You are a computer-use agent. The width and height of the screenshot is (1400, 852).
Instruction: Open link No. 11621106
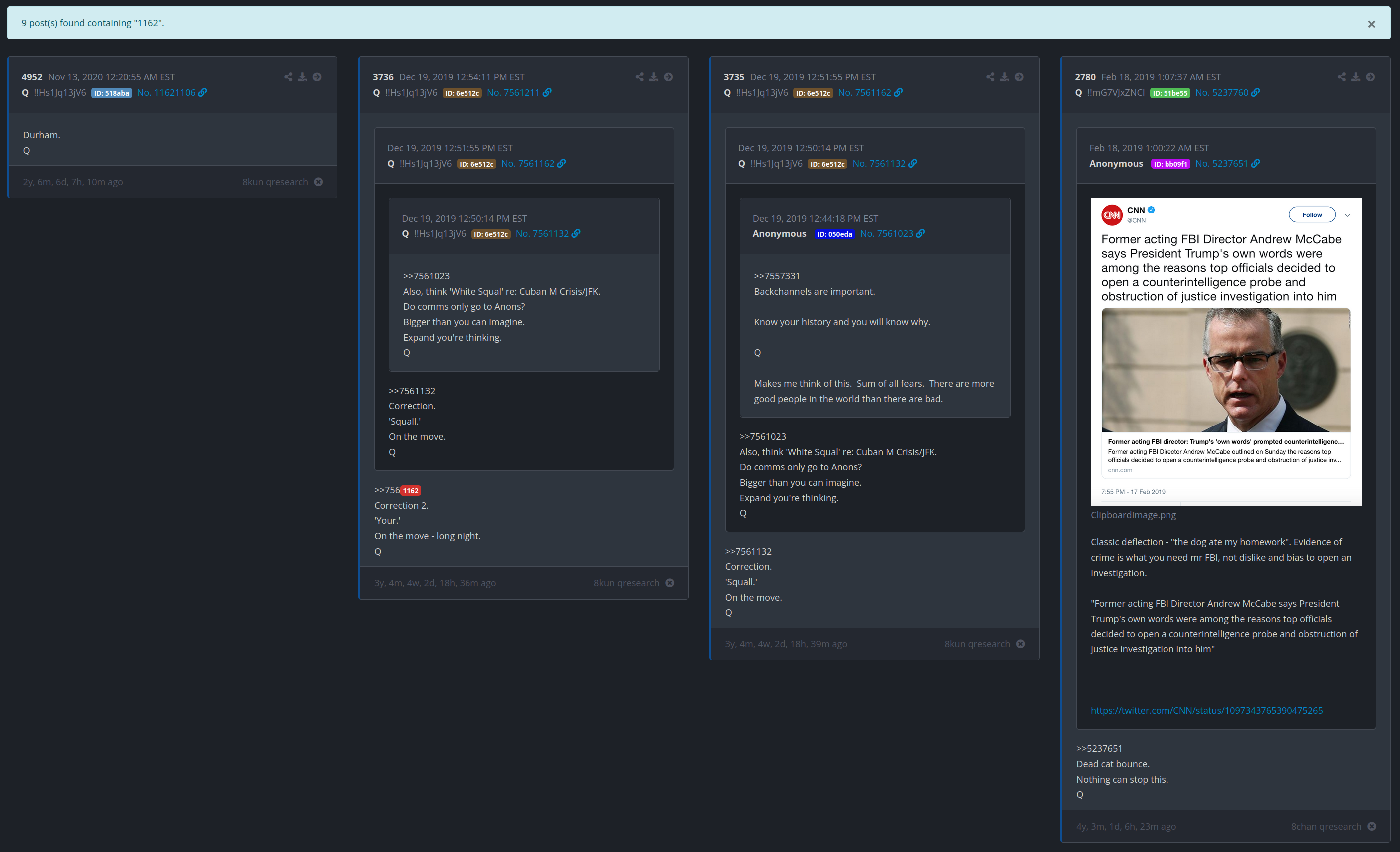(166, 93)
